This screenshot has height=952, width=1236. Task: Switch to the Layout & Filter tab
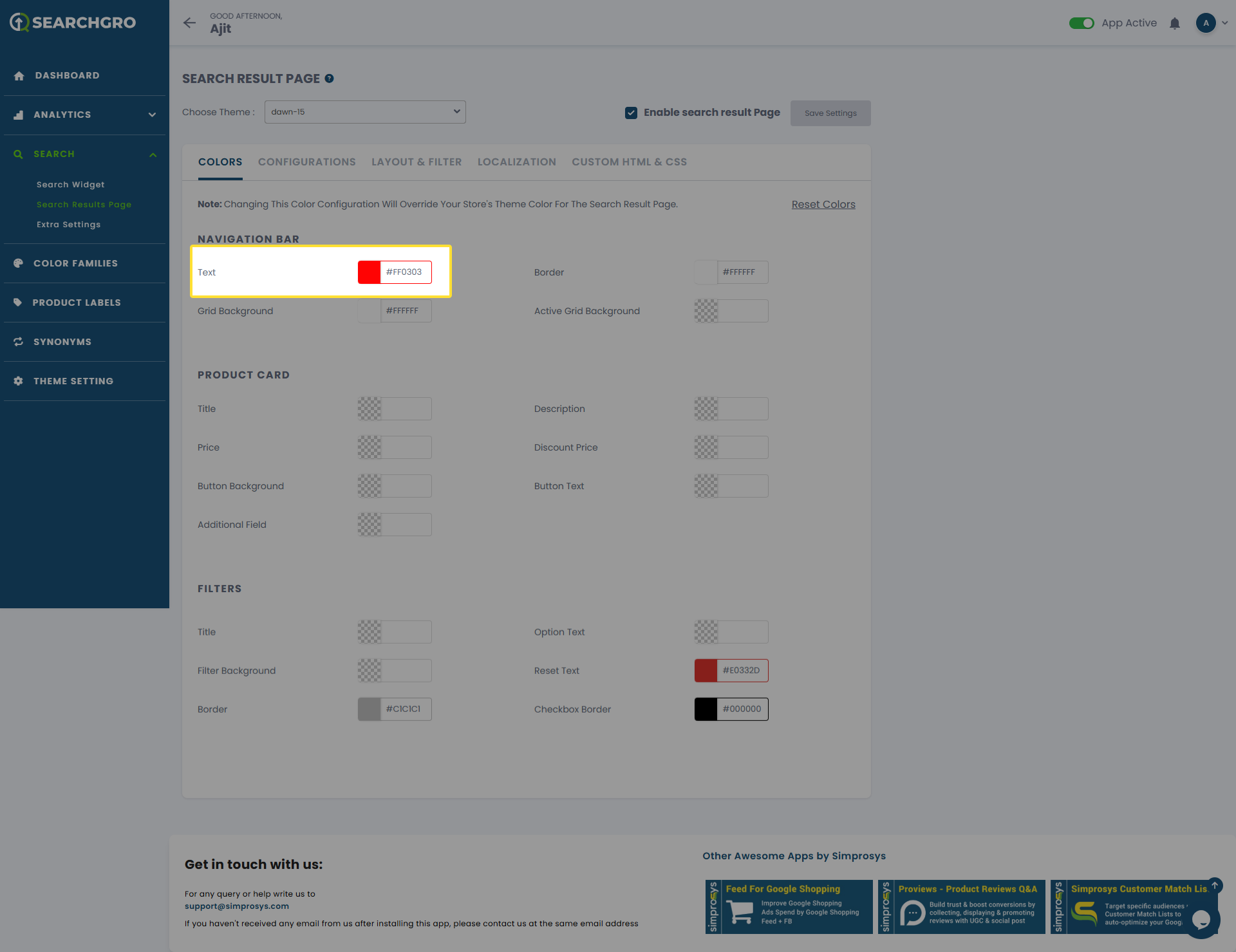tap(416, 162)
